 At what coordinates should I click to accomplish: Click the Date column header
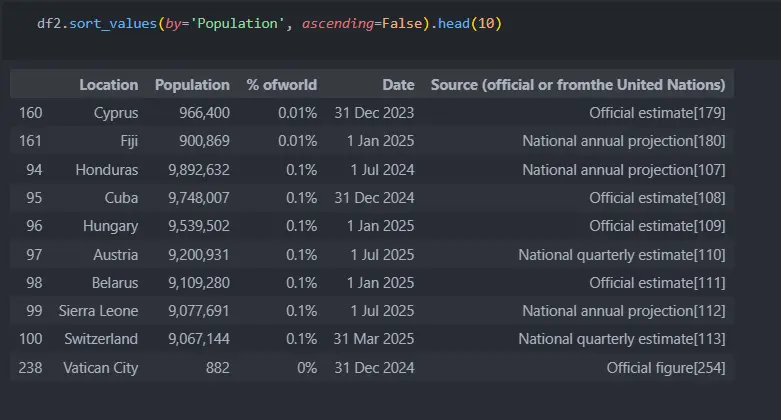click(x=397, y=85)
